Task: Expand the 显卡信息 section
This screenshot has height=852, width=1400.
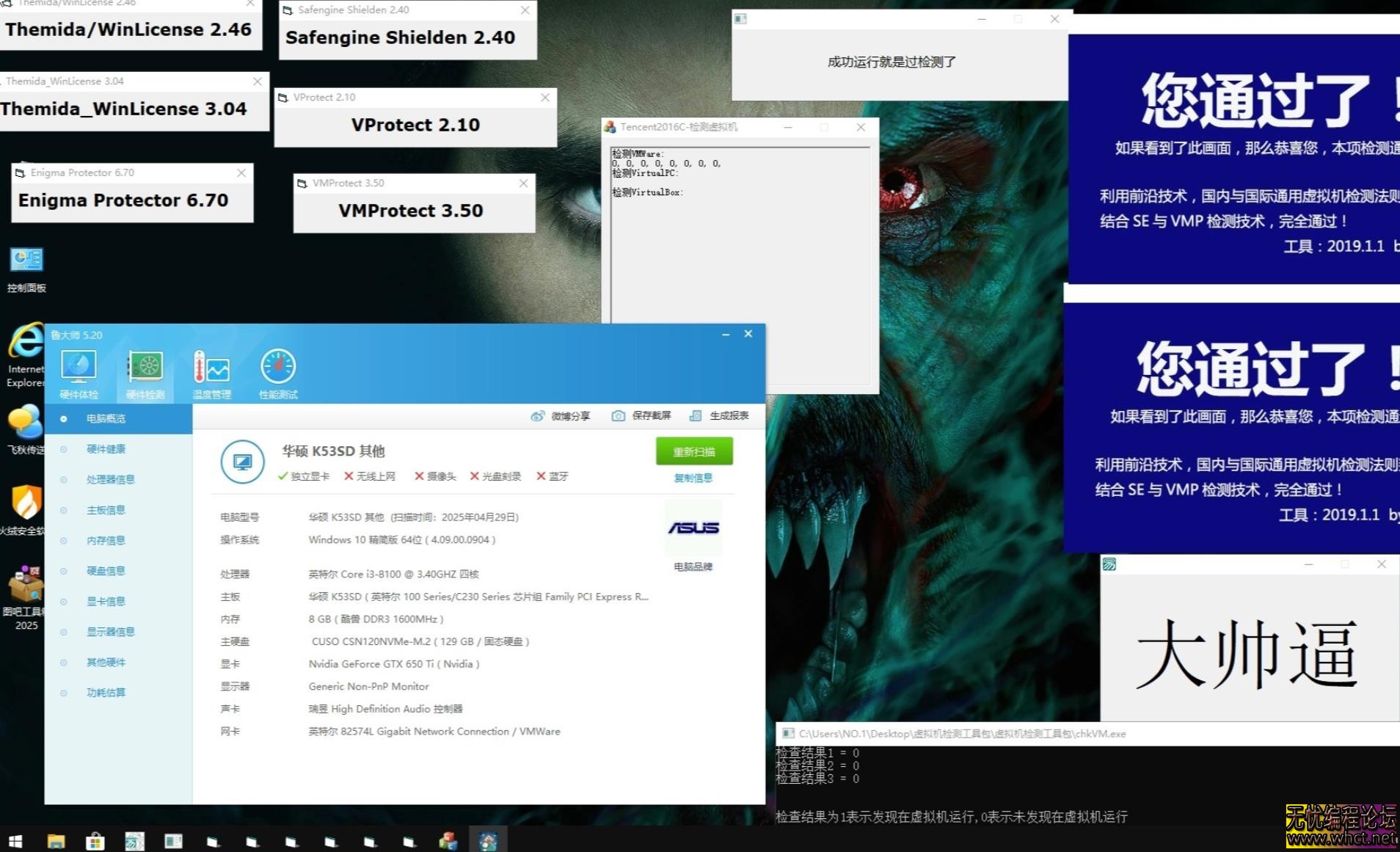Action: click(x=106, y=600)
